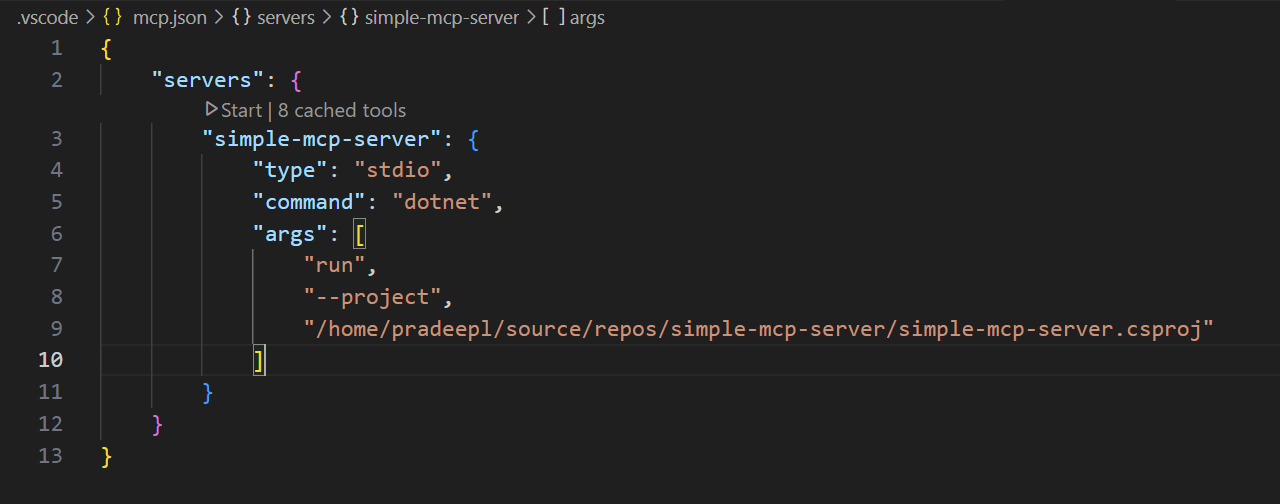Click line number 1 in the gutter
This screenshot has height=504, width=1280.
[56, 48]
